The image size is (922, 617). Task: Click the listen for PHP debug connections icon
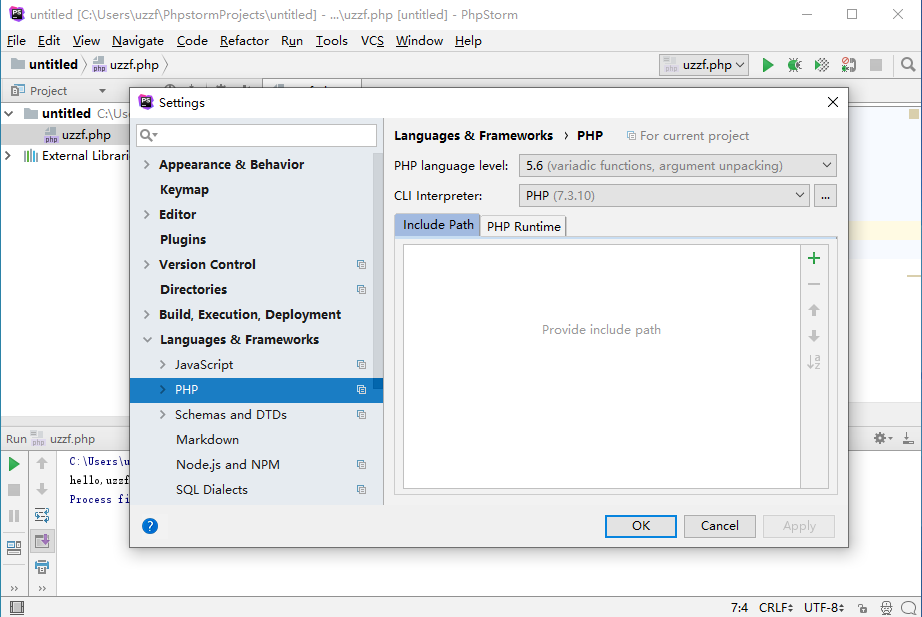coord(848,65)
